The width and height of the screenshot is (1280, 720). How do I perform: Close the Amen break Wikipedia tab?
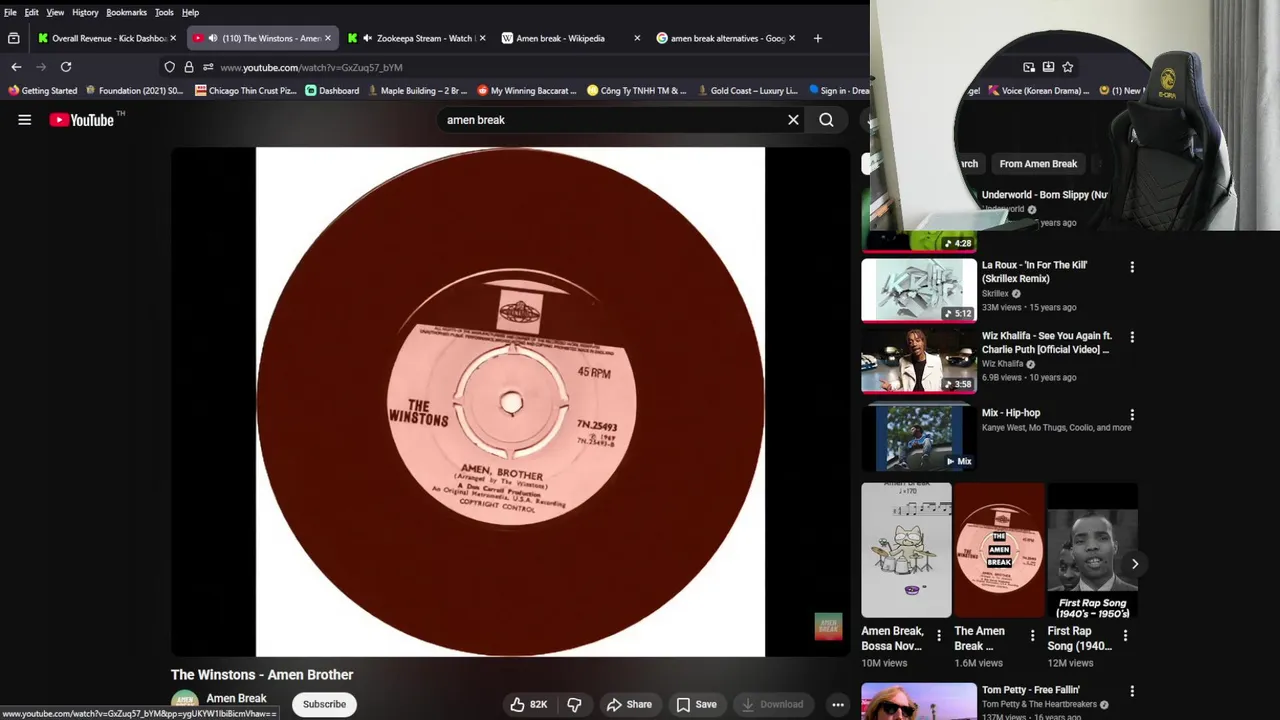coord(637,38)
